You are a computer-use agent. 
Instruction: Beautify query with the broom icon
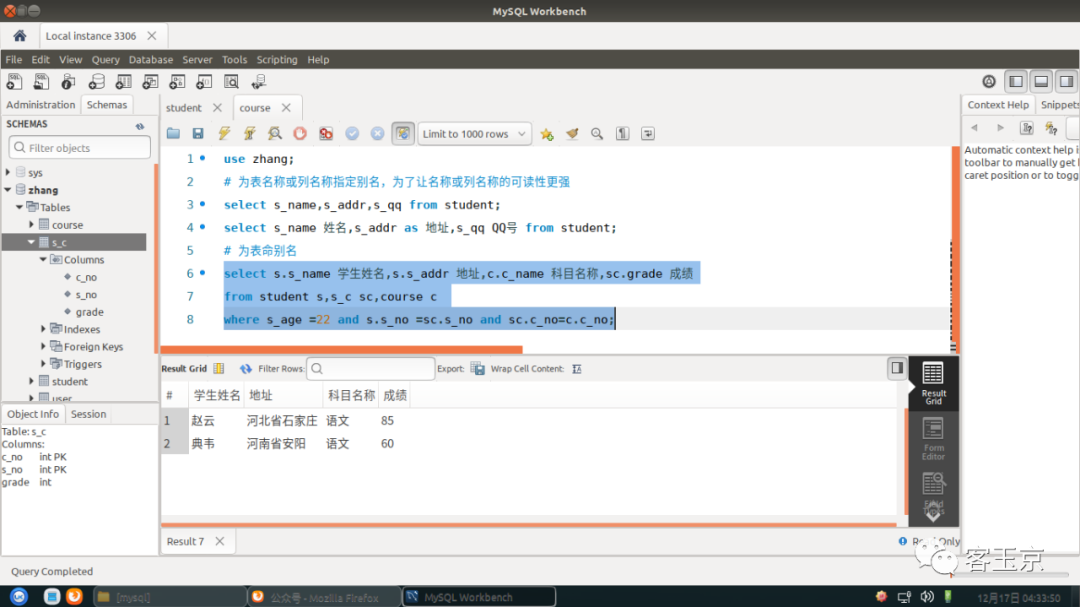click(572, 134)
